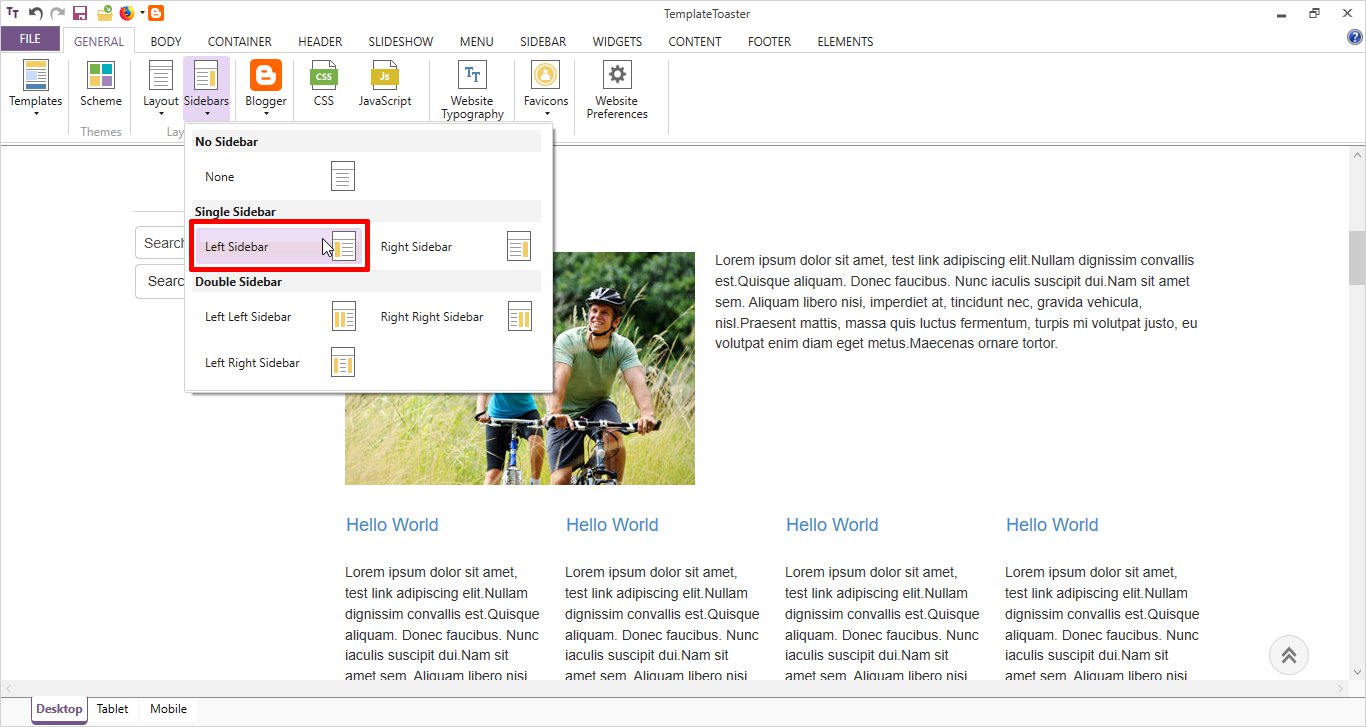Switch to the HEADER ribbon tab
This screenshot has height=727, width=1366.
pyautogui.click(x=319, y=41)
